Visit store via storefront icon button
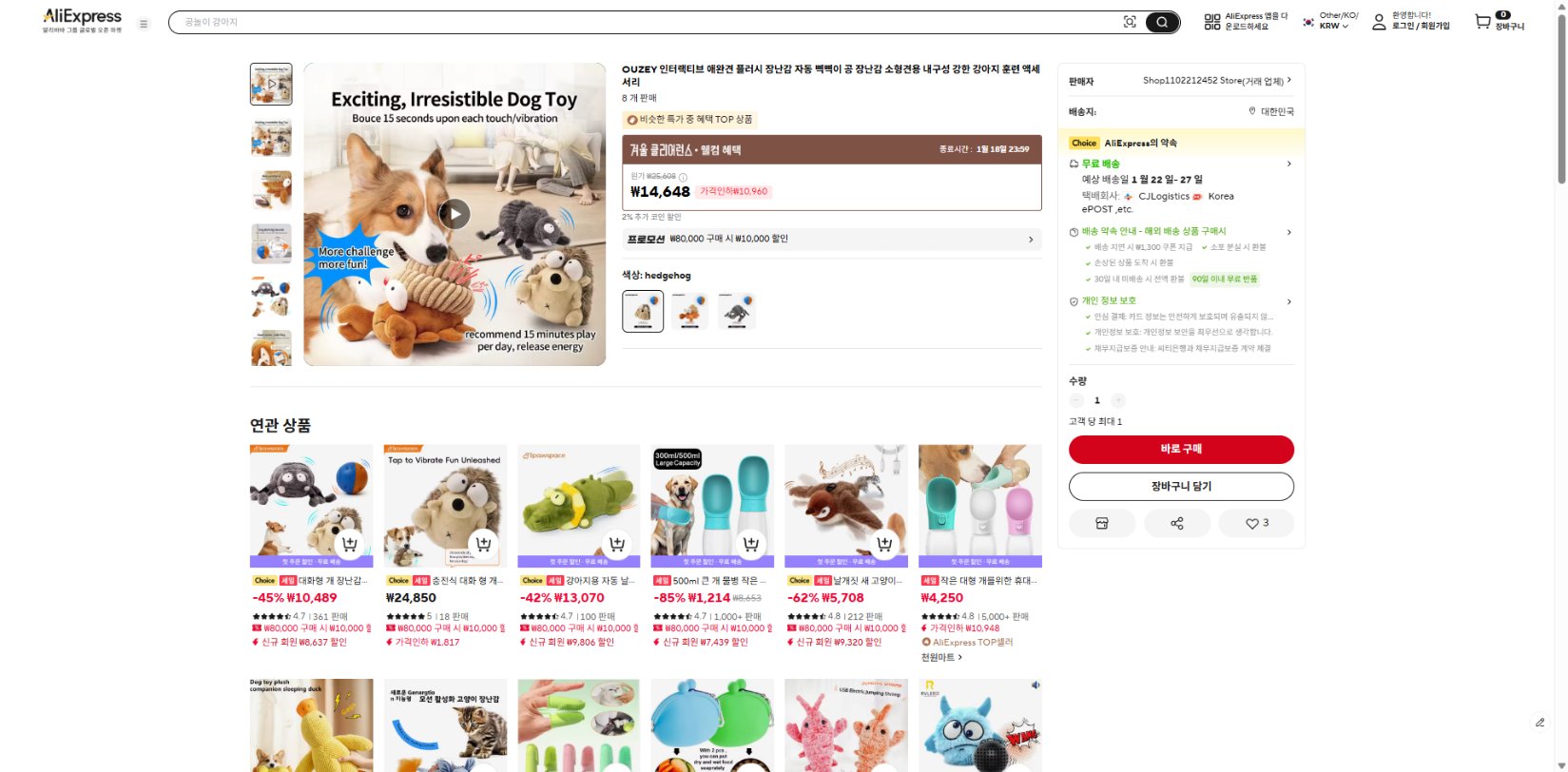1568x772 pixels. [1102, 523]
